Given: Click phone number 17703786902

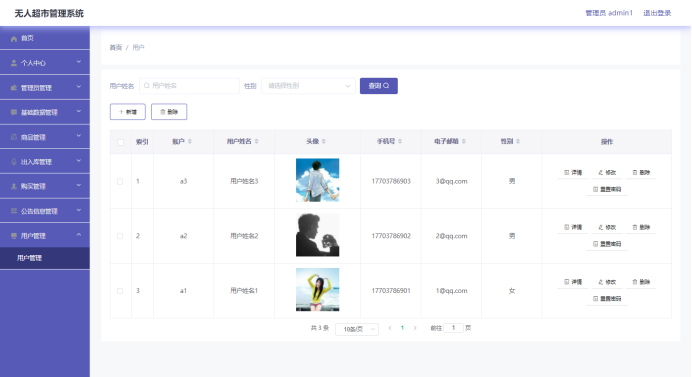Looking at the screenshot, I should tap(391, 236).
